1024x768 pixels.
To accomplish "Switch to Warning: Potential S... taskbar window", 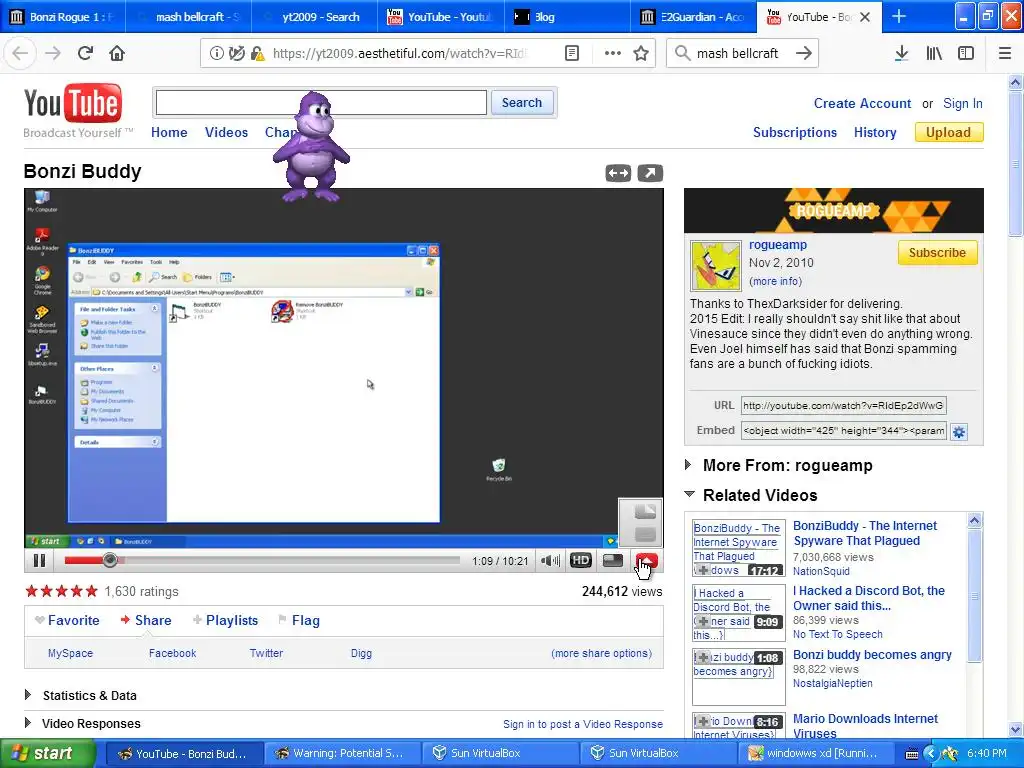I will (x=341, y=754).
